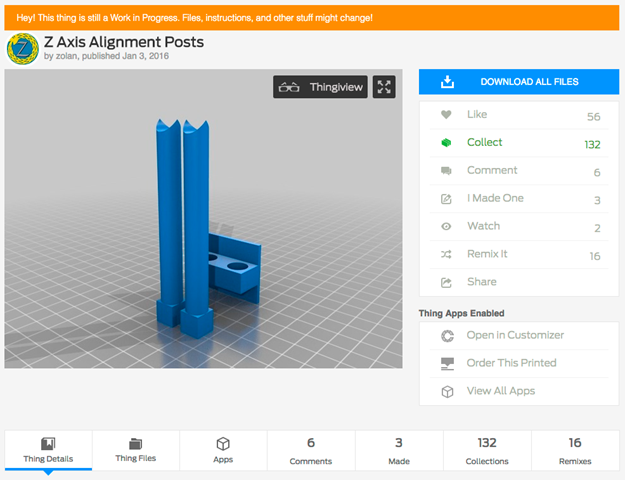Click the Thing Details bookmark icon
This screenshot has width=625, height=480.
click(x=48, y=443)
